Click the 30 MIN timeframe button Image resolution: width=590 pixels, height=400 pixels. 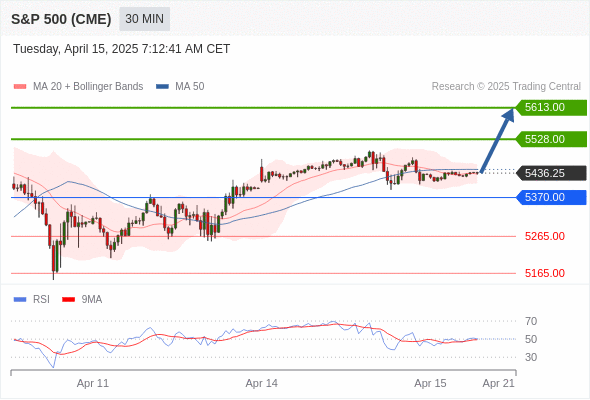(144, 19)
